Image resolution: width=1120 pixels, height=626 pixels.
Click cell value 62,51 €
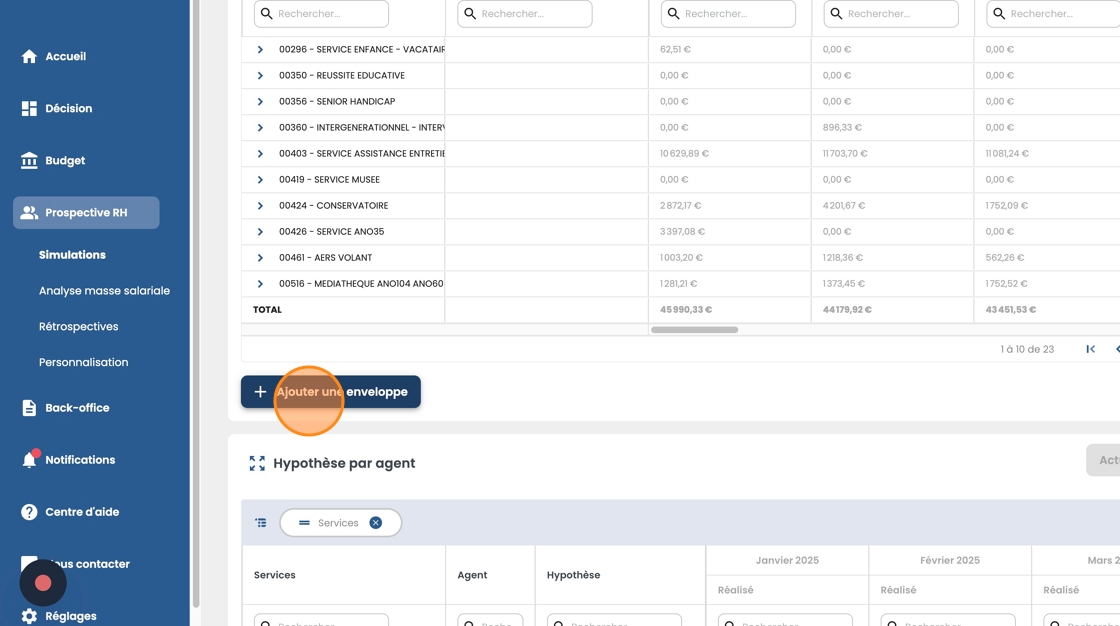click(675, 49)
